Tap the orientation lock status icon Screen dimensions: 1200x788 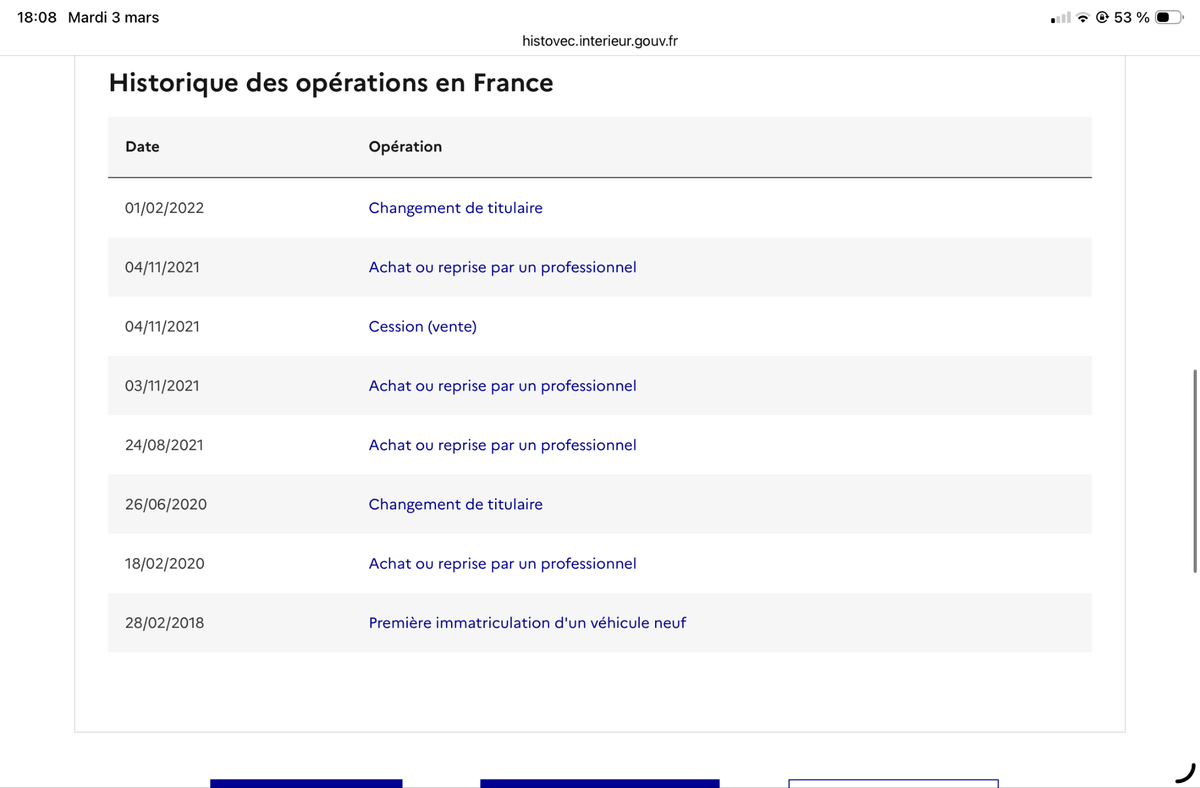click(x=1103, y=17)
